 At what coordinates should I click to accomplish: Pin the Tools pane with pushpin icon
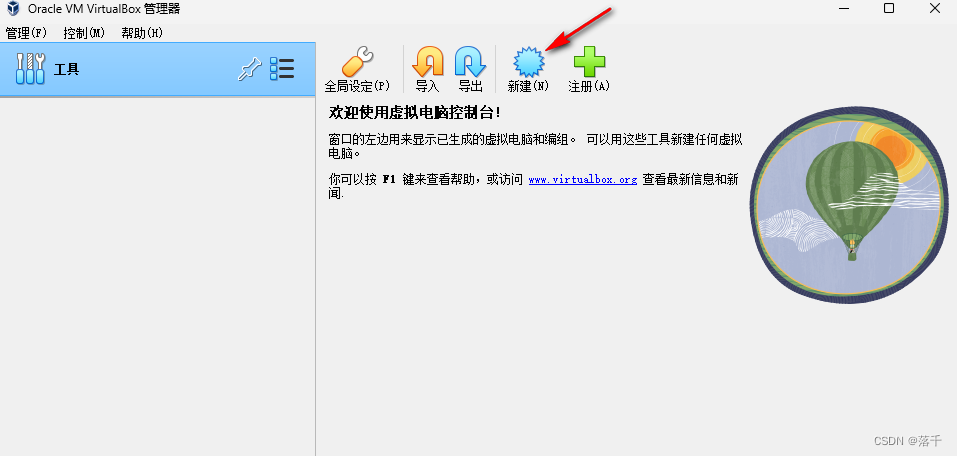click(249, 69)
